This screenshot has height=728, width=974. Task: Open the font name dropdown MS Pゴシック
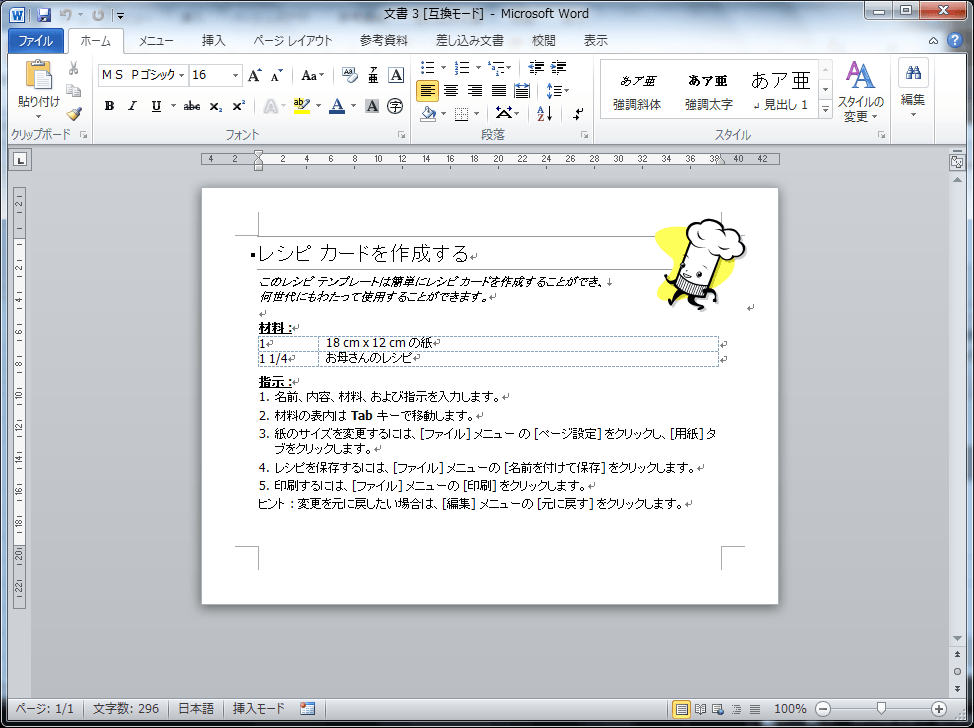(x=182, y=75)
